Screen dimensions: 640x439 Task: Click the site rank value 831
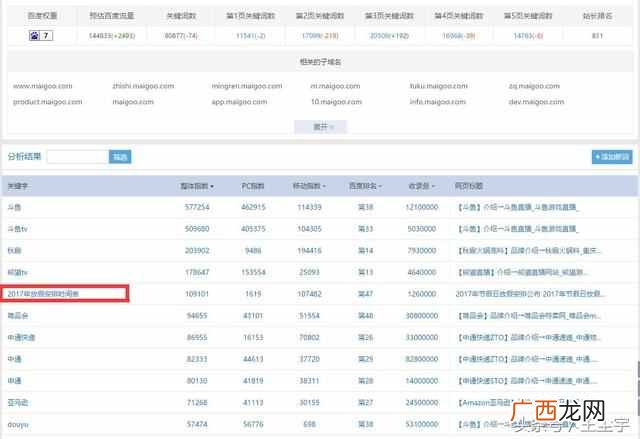pos(597,36)
